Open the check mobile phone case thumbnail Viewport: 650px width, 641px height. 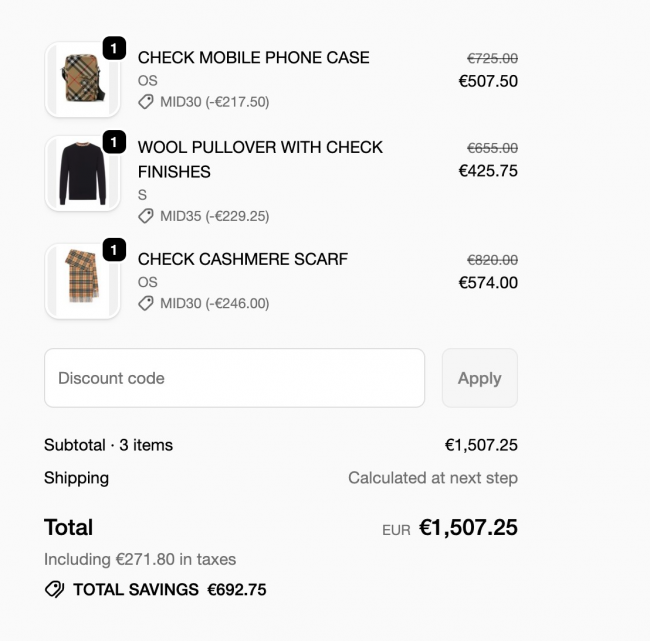pos(82,79)
